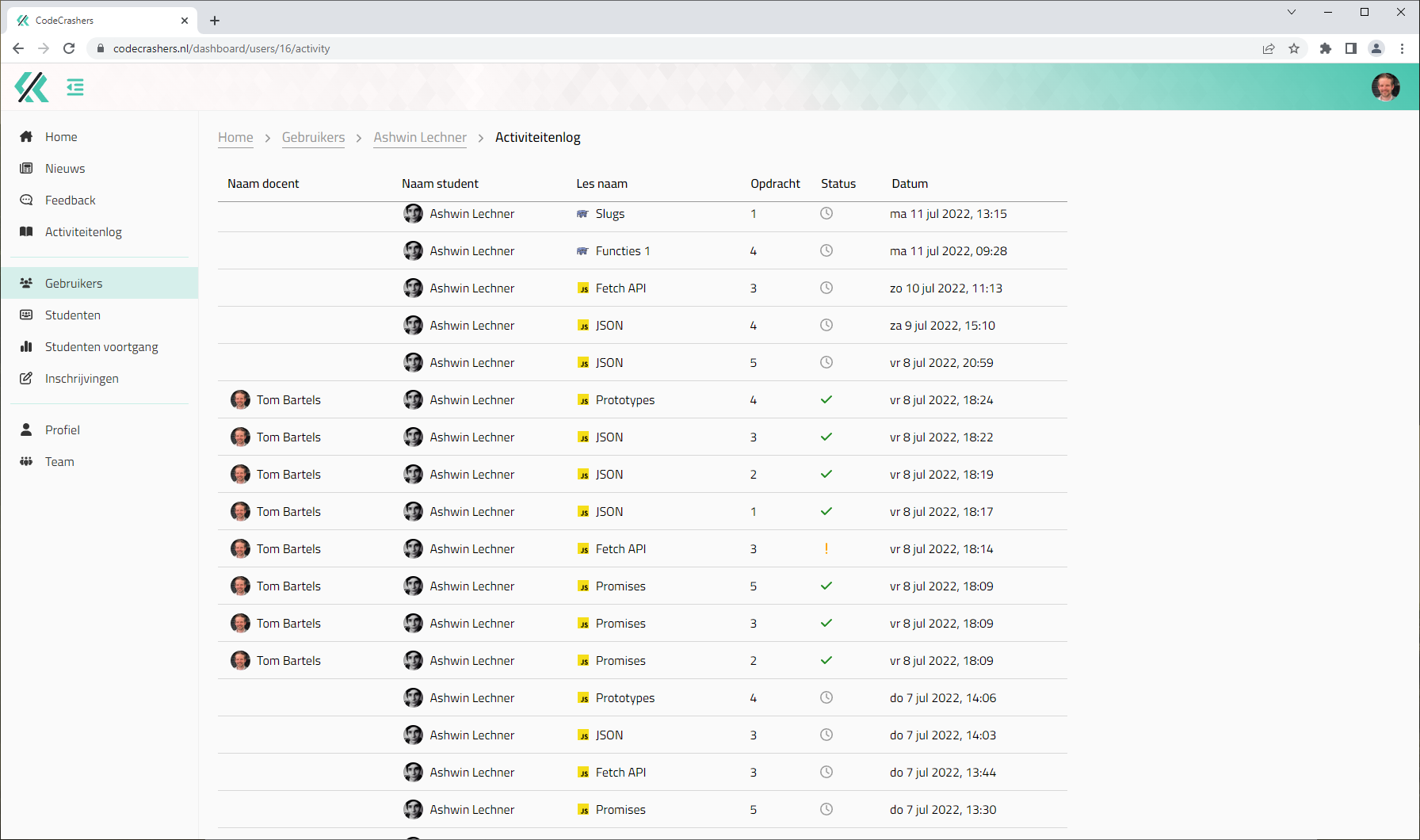Follow the Ashwin Lechner breadcrumb link
1420x840 pixels.
point(420,138)
